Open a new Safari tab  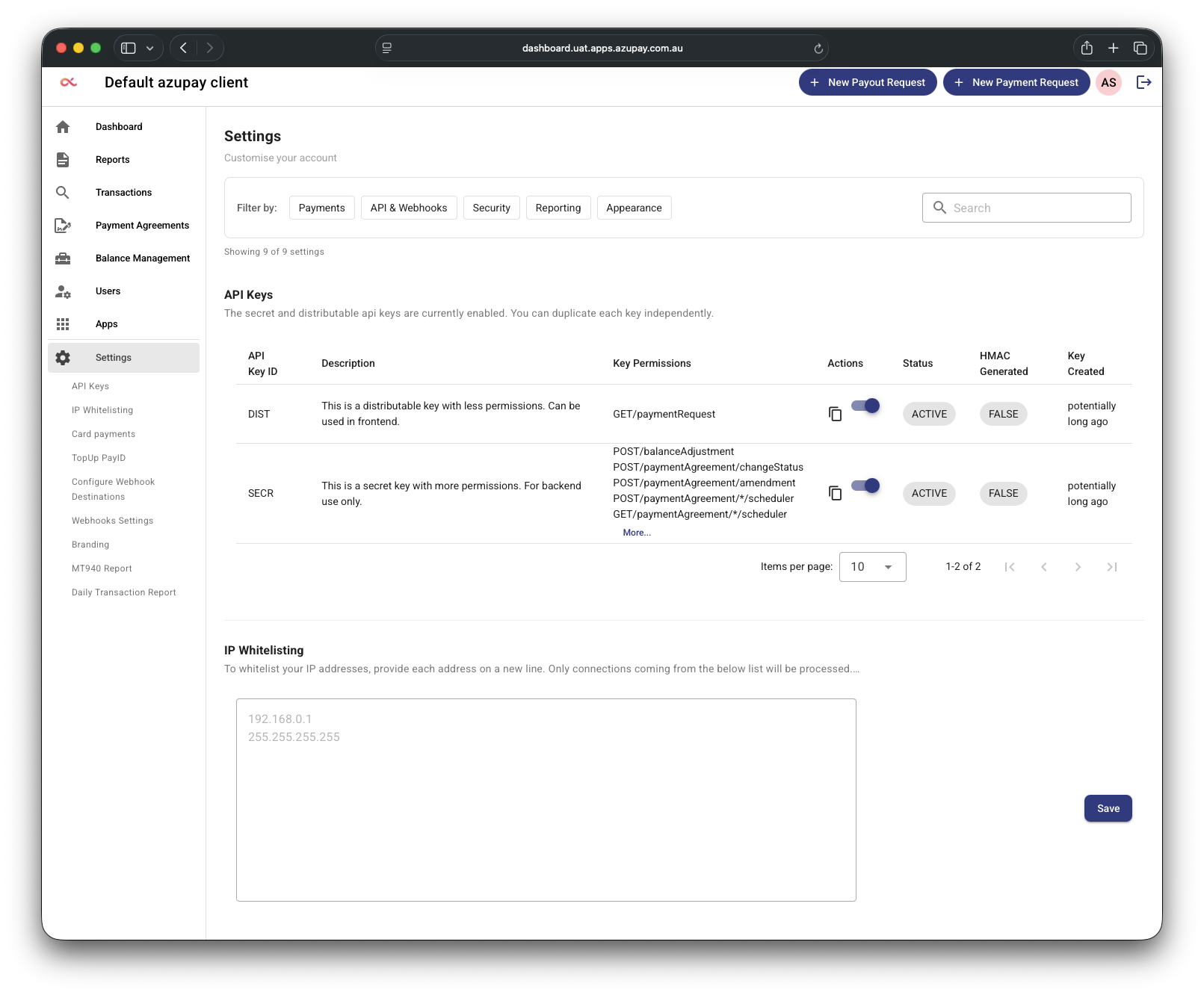pos(1113,48)
